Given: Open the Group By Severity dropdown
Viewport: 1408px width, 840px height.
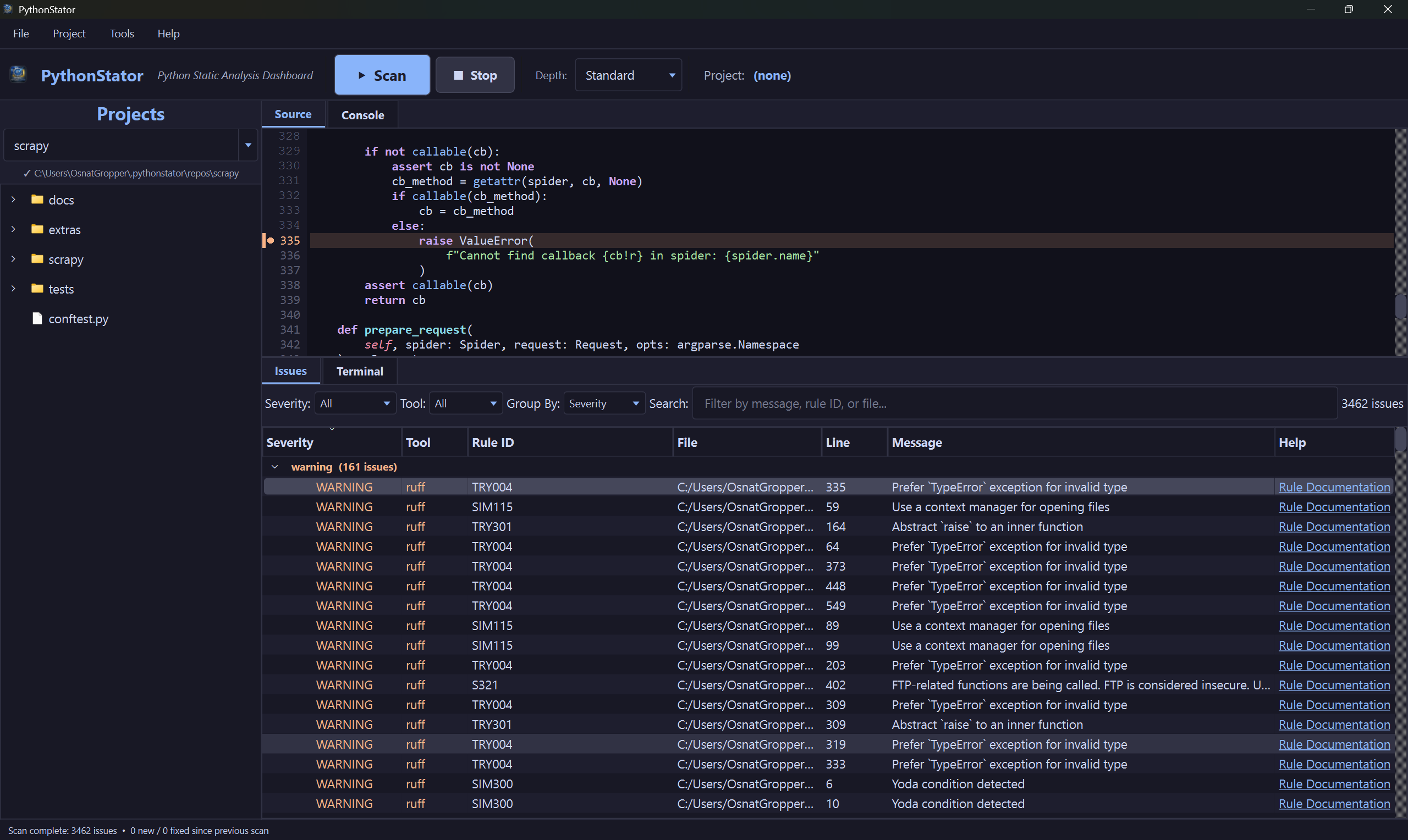Looking at the screenshot, I should [x=604, y=404].
